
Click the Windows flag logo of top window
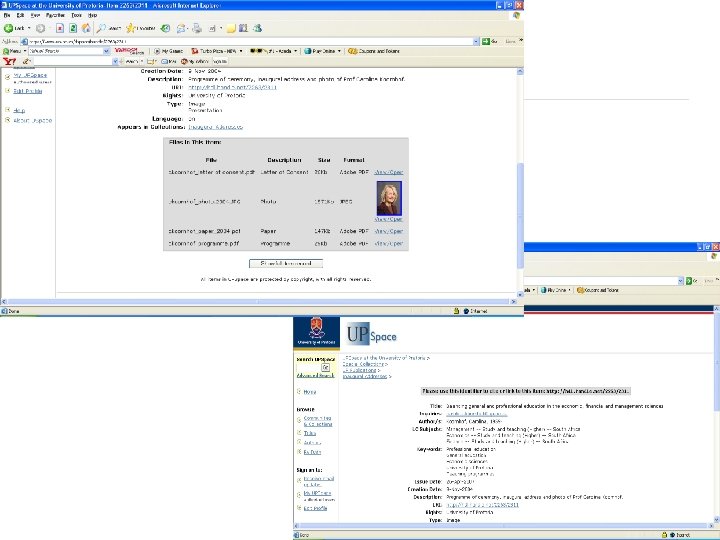pyautogui.click(x=517, y=15)
